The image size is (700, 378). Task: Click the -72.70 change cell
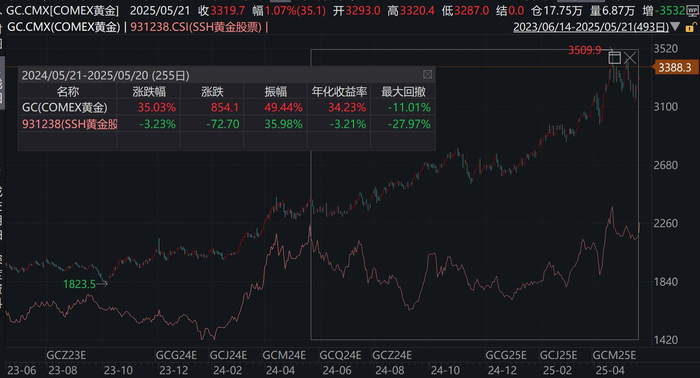(x=223, y=124)
